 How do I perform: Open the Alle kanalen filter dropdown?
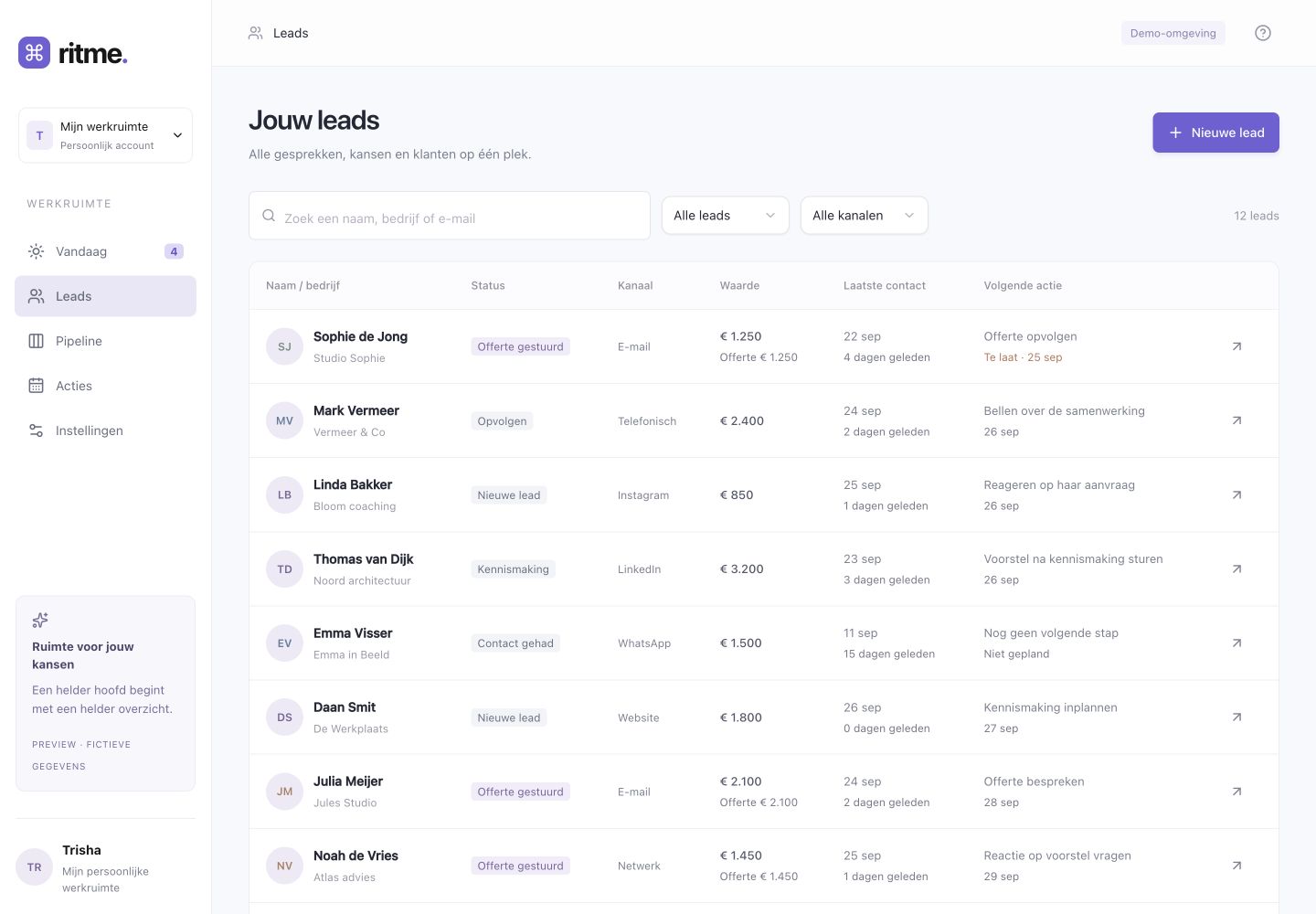click(x=864, y=216)
